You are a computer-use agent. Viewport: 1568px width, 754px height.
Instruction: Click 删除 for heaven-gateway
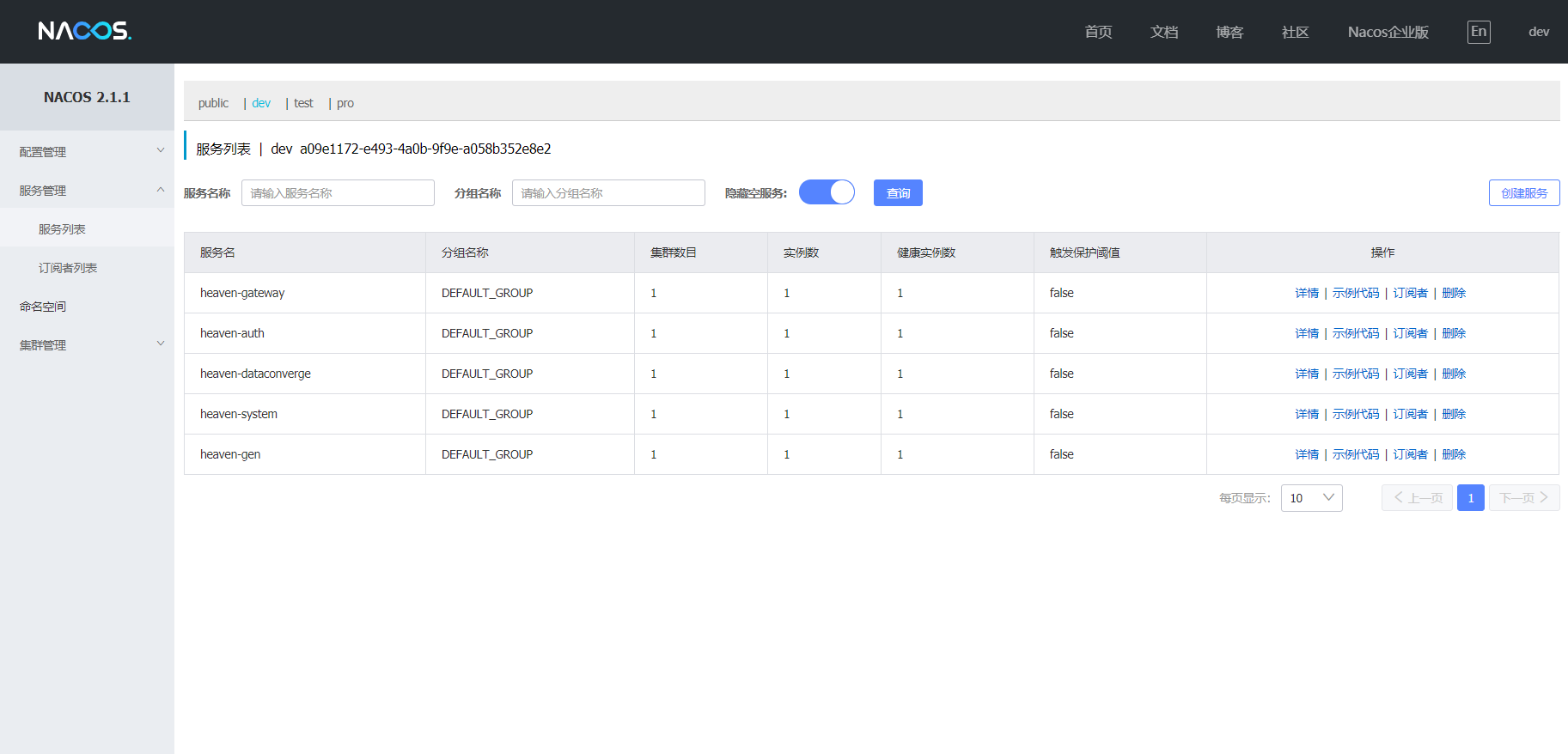click(1454, 293)
